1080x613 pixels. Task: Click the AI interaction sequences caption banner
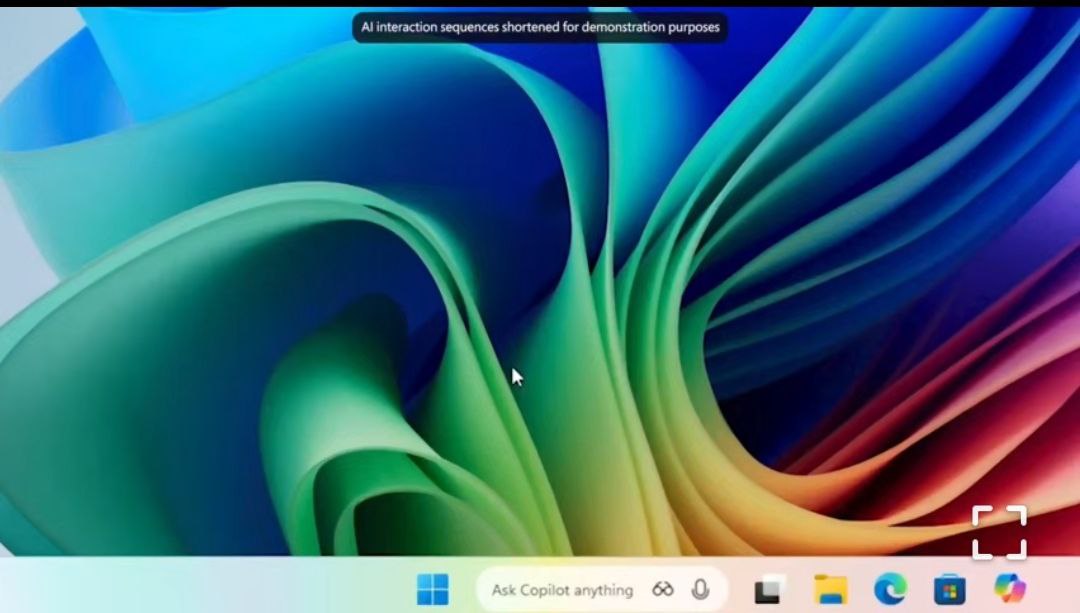pos(540,27)
